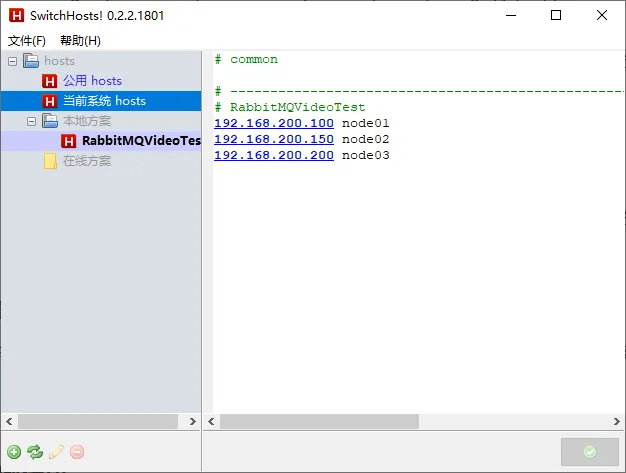Screen dimensions: 626x473
Task: Click the 192.168.200.200 address link
Action: [273, 155]
